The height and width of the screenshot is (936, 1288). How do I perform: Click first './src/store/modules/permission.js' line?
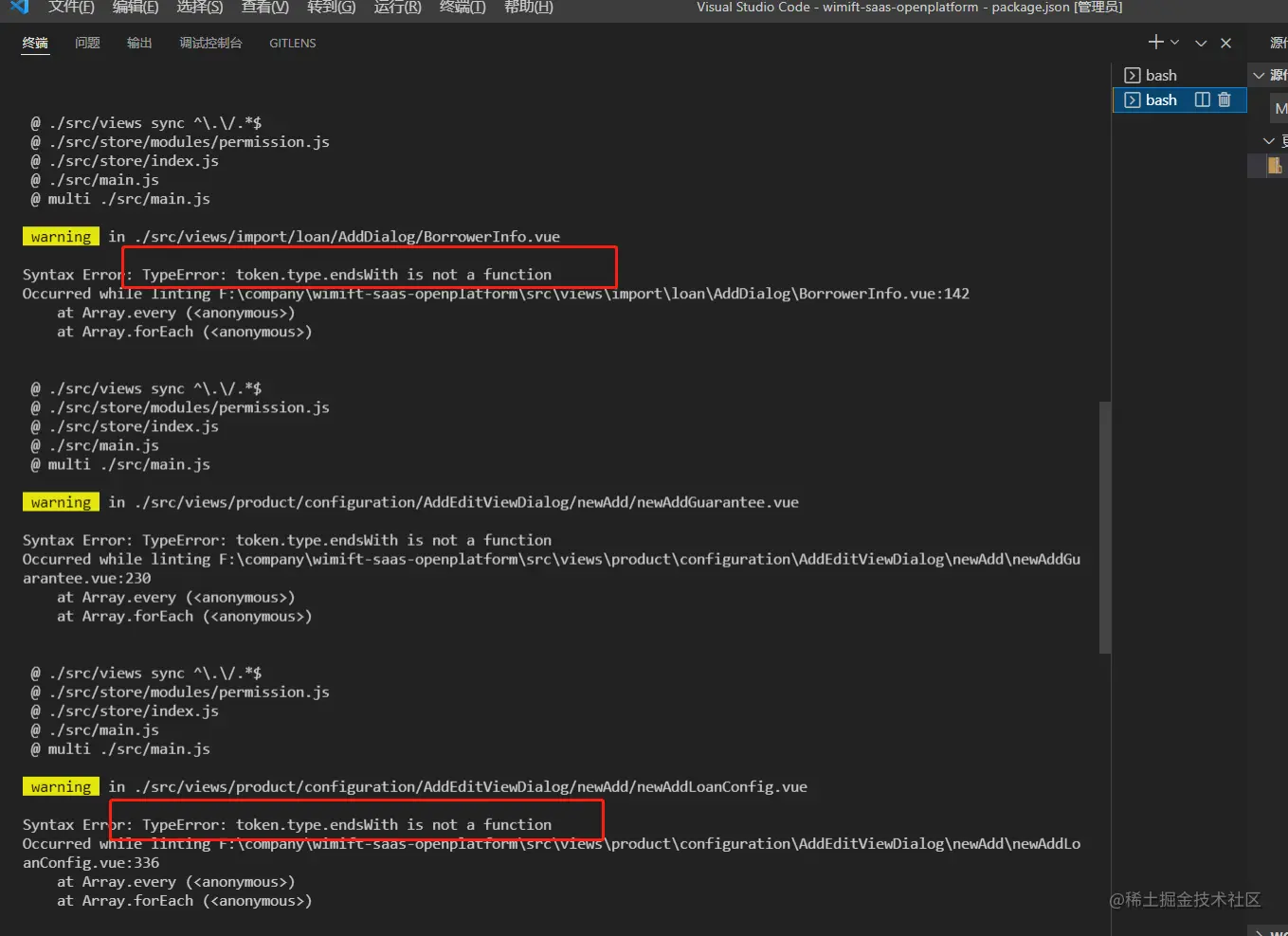point(180,142)
